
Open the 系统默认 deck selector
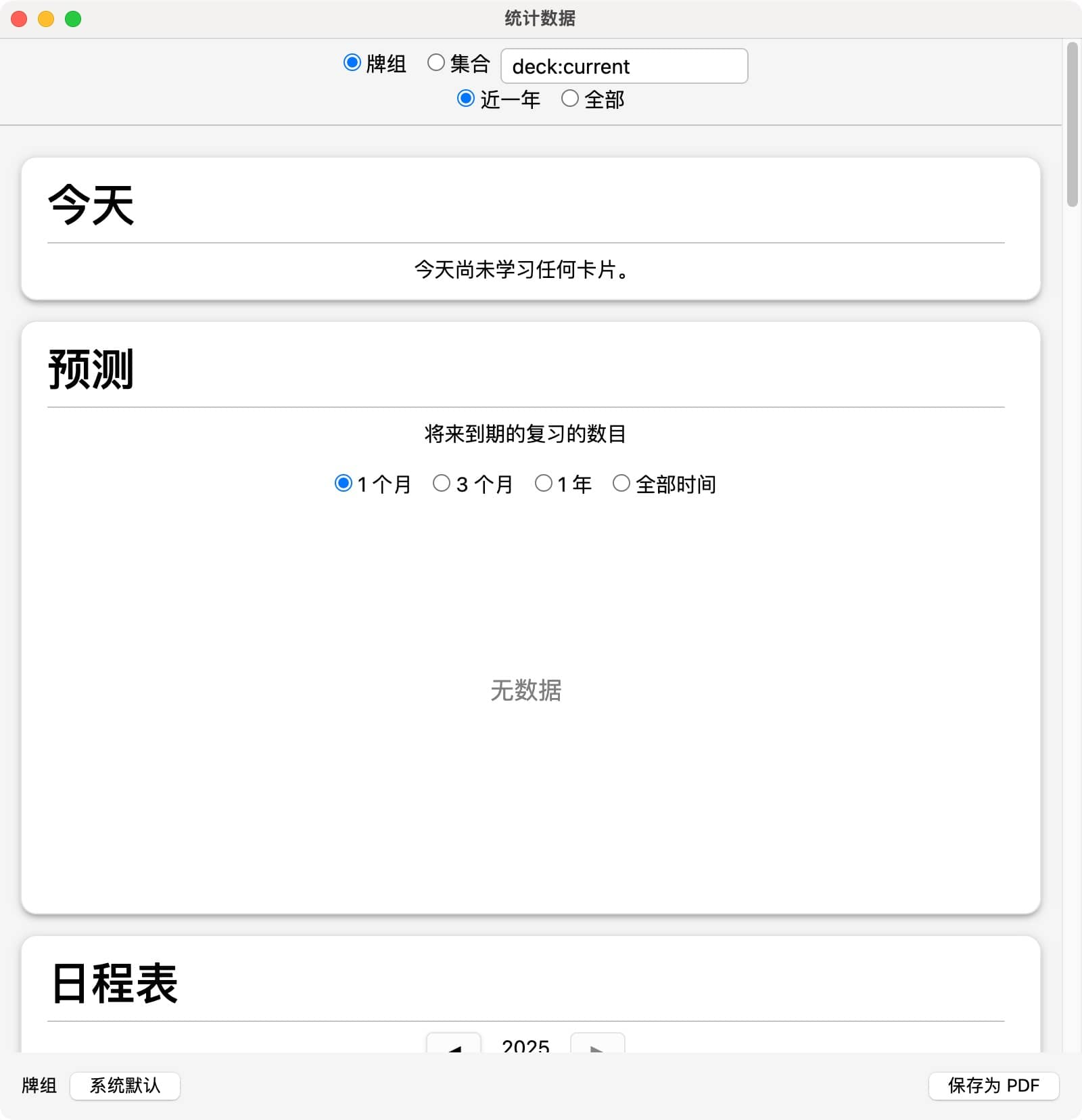click(125, 1086)
